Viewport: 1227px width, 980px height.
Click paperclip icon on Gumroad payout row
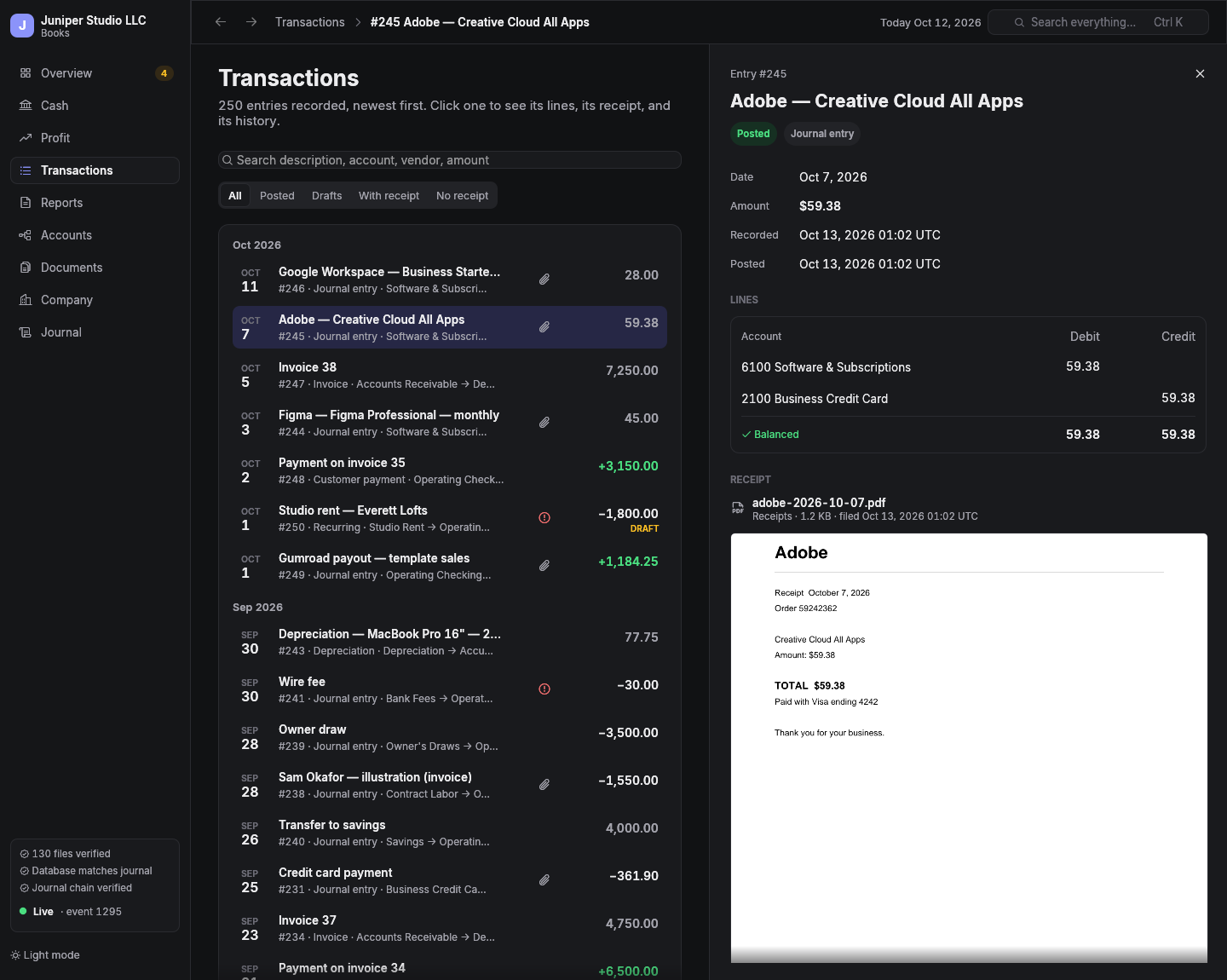click(544, 566)
